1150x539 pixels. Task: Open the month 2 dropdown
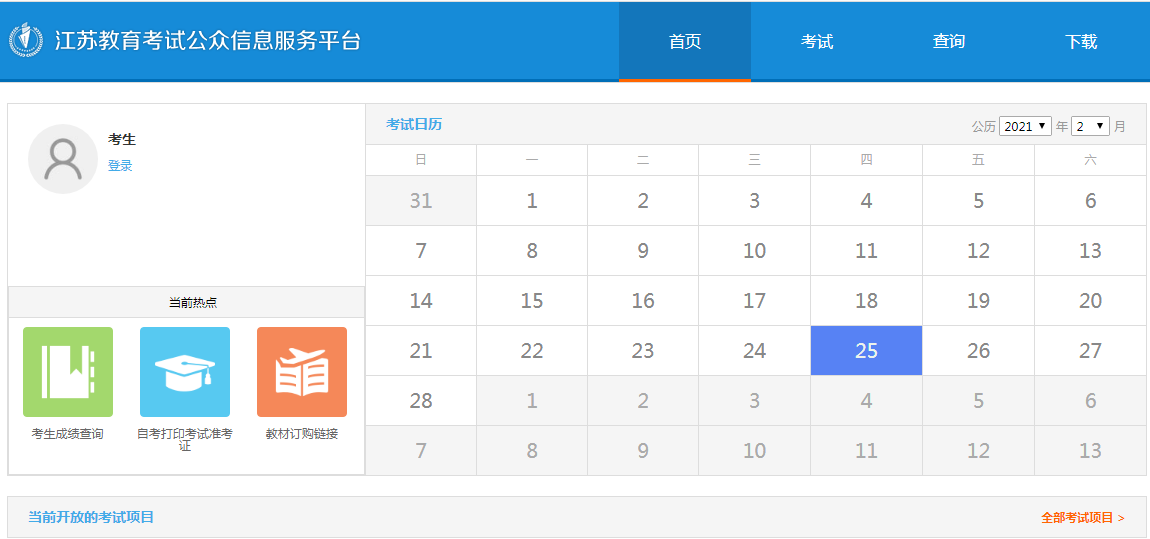1091,126
